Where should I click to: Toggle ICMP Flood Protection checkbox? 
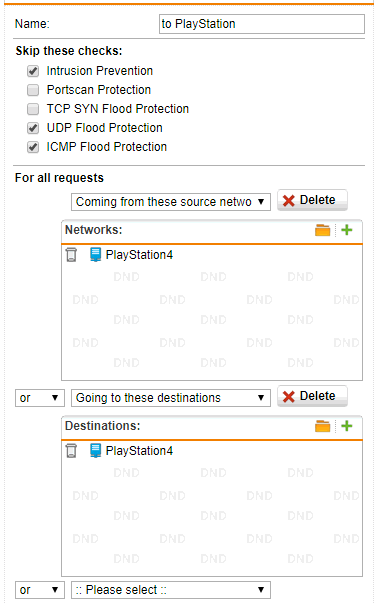(33, 147)
